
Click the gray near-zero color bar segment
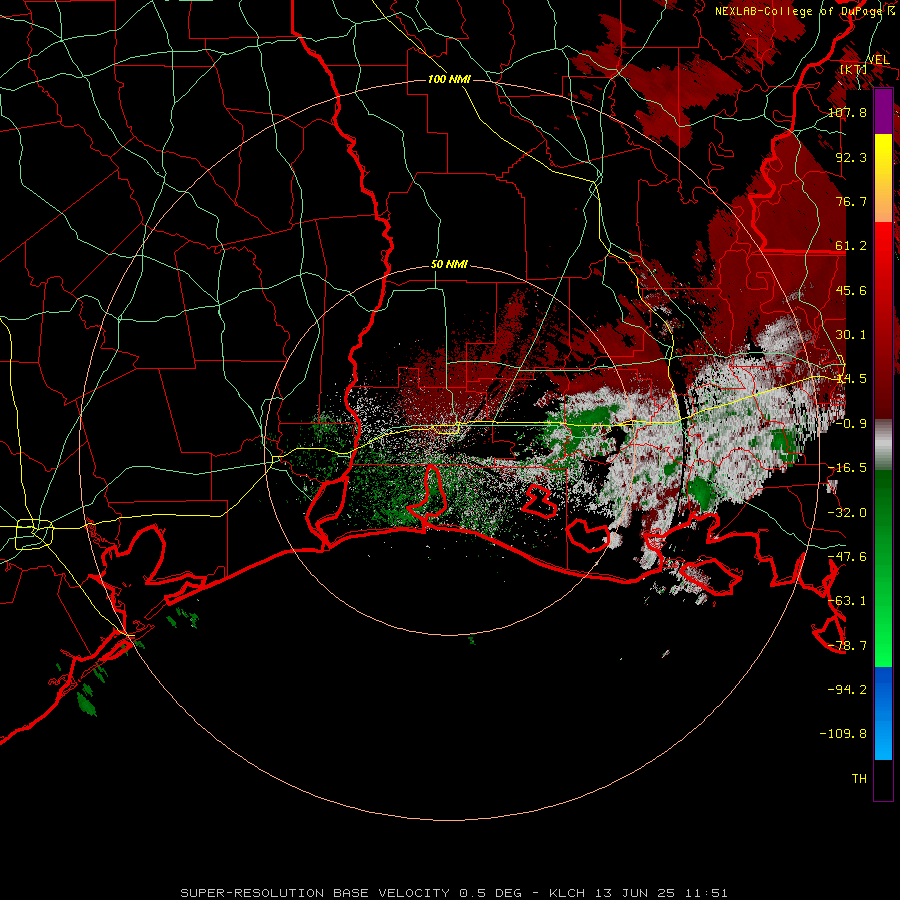pyautogui.click(x=883, y=445)
